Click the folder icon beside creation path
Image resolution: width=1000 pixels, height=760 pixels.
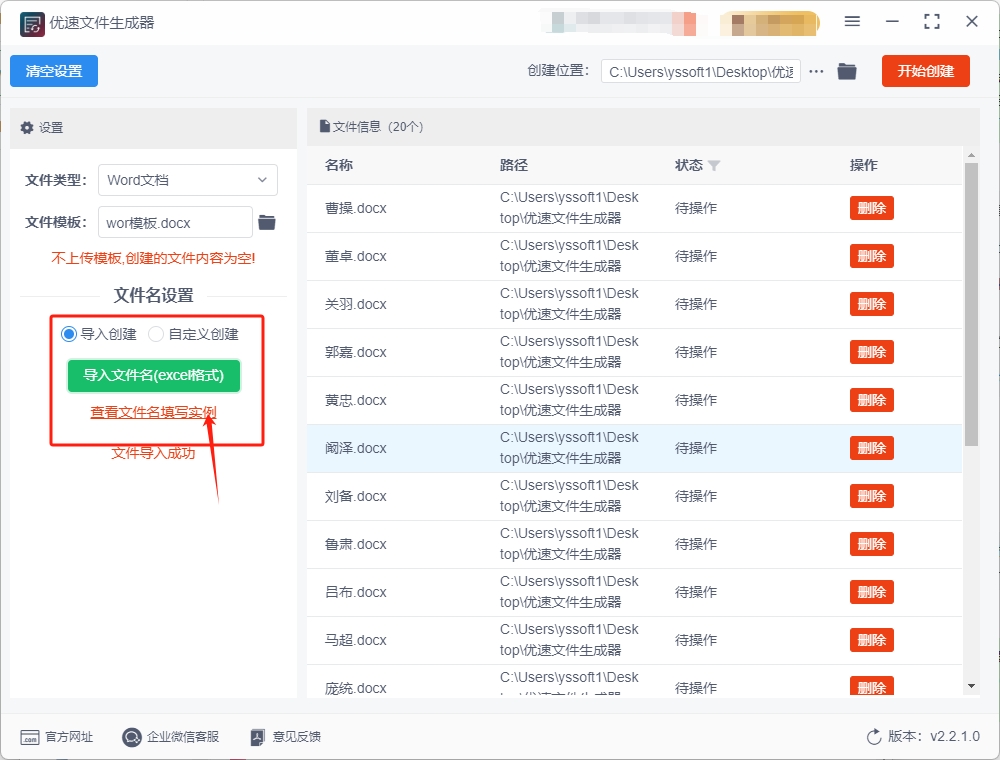tap(847, 71)
